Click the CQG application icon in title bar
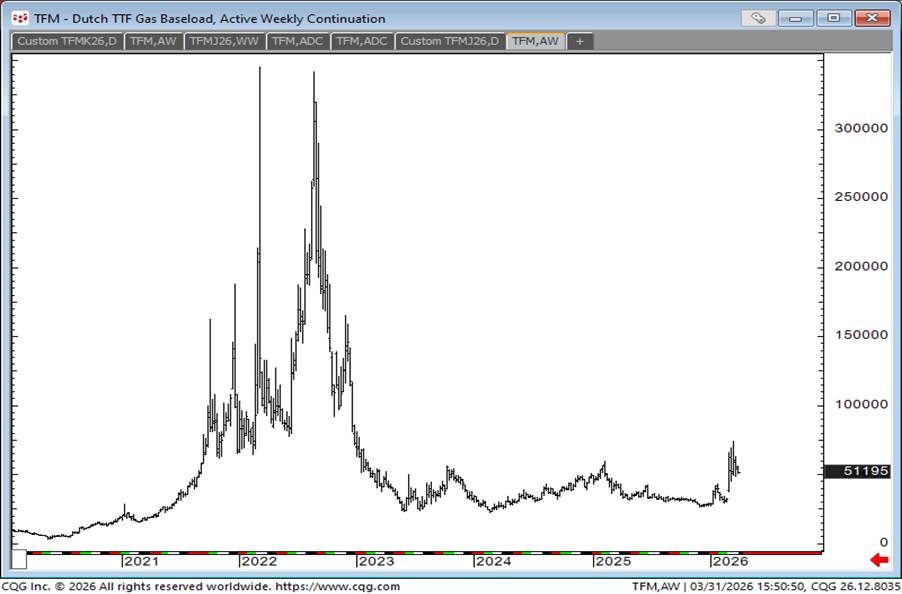The height and width of the screenshot is (594, 902). [x=19, y=18]
